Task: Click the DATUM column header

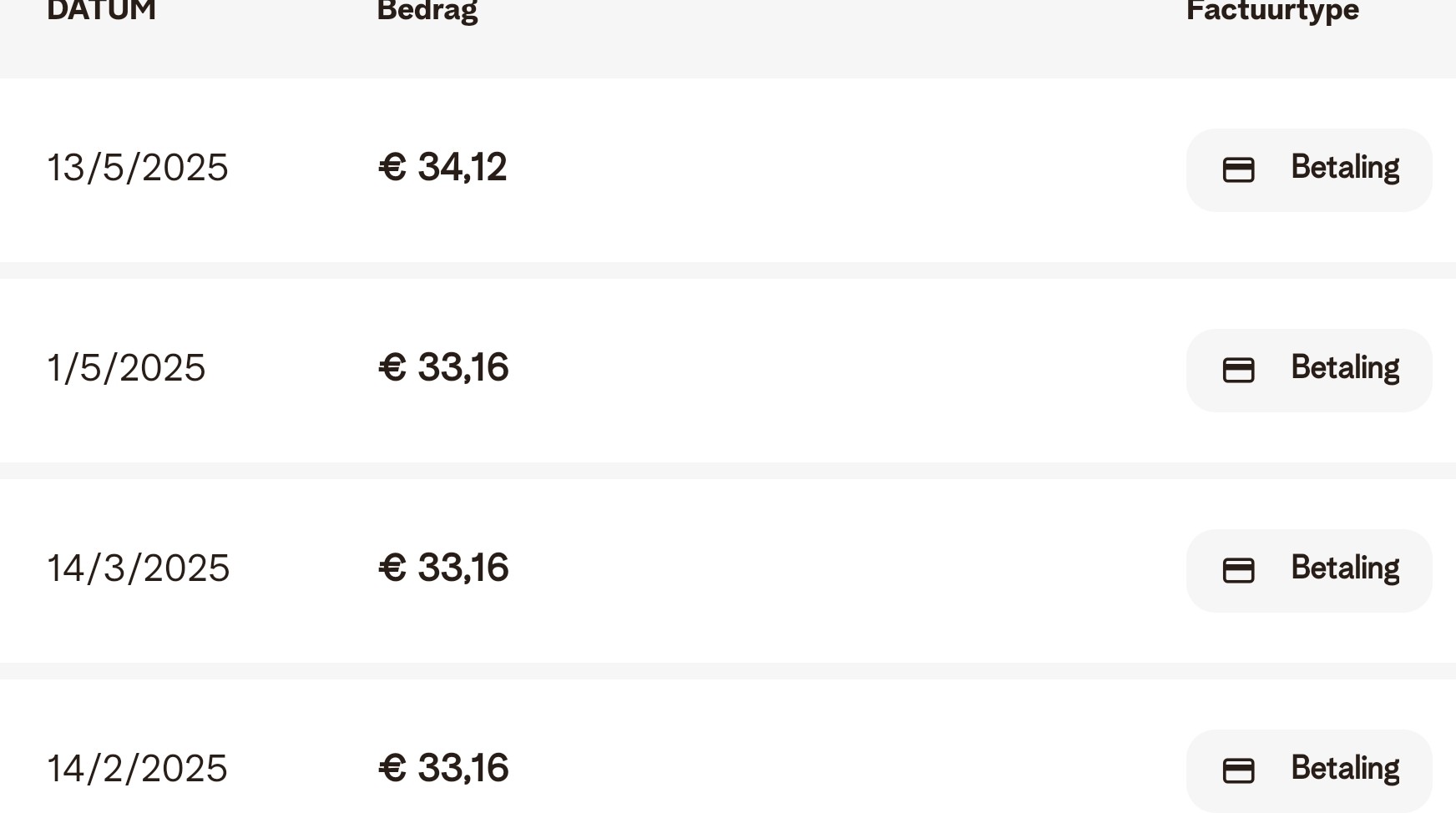Action: 101,11
